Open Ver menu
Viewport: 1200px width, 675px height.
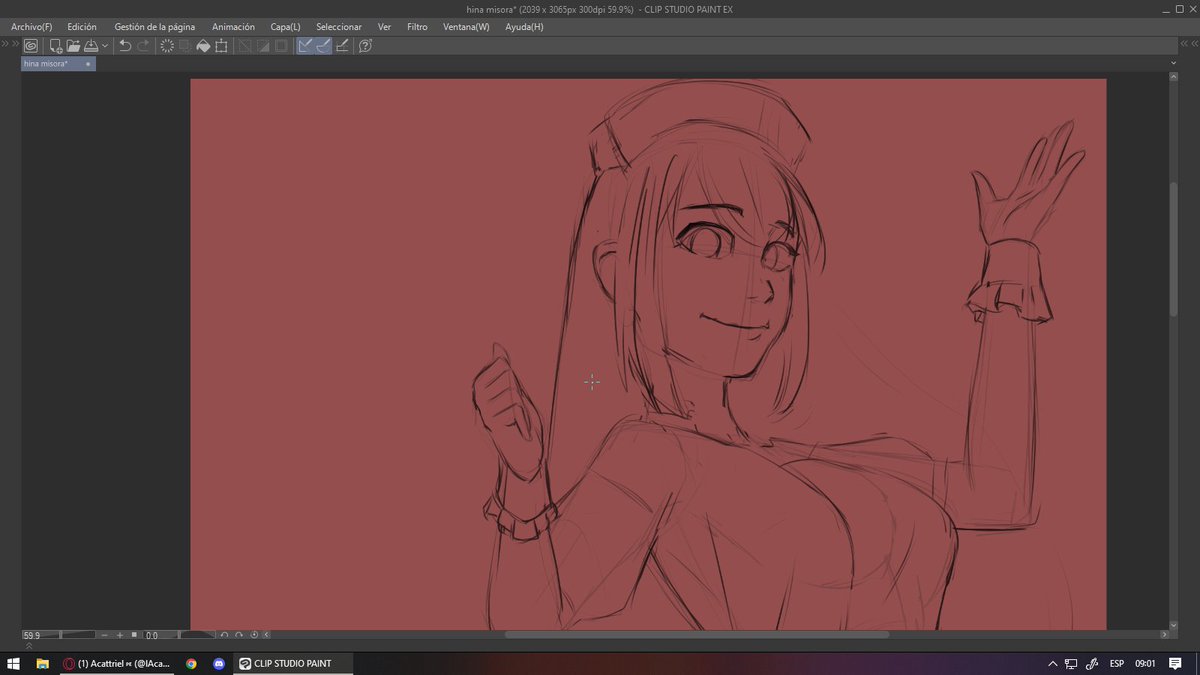[384, 27]
